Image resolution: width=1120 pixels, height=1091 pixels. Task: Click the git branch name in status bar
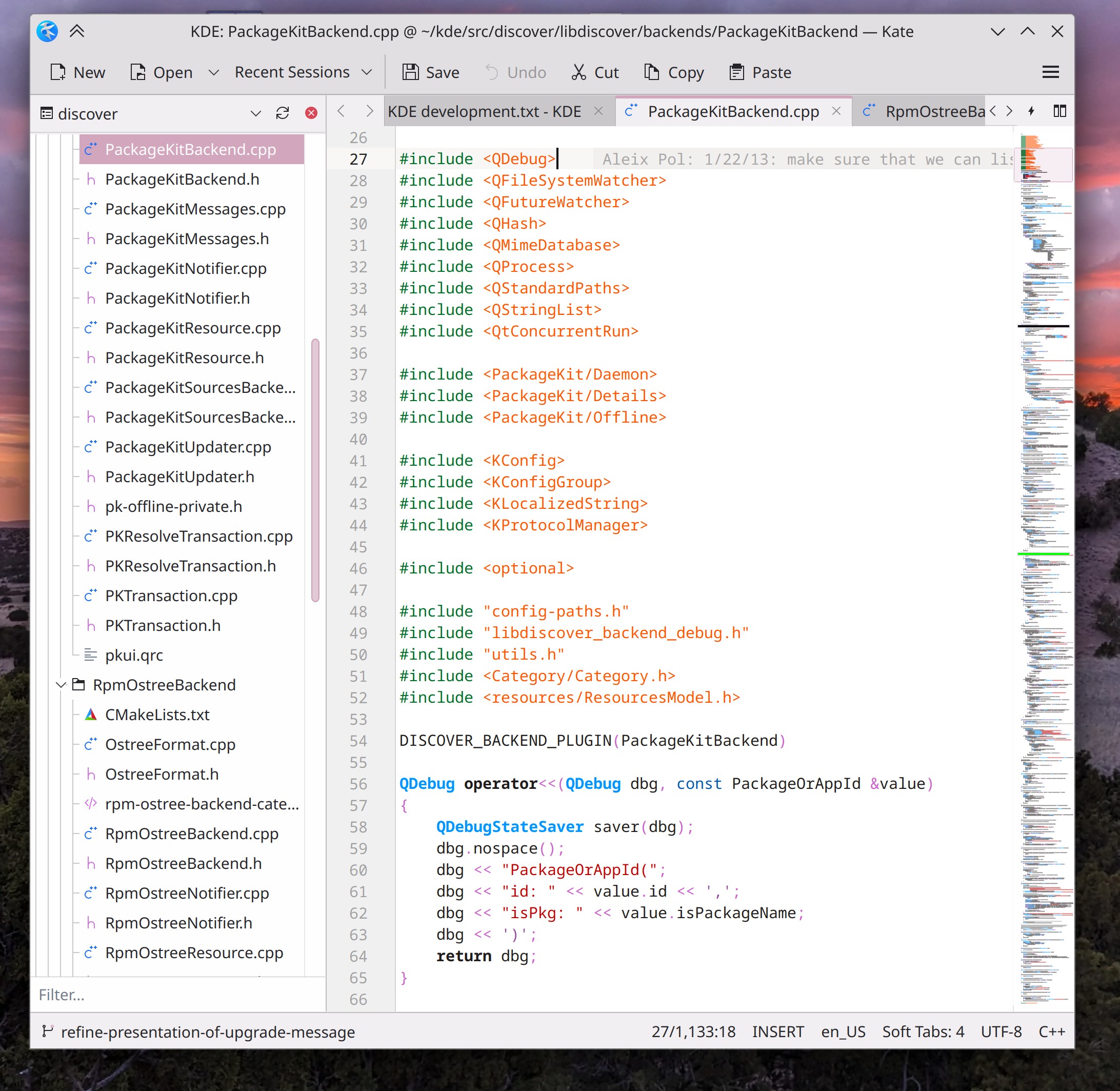coord(207,1032)
